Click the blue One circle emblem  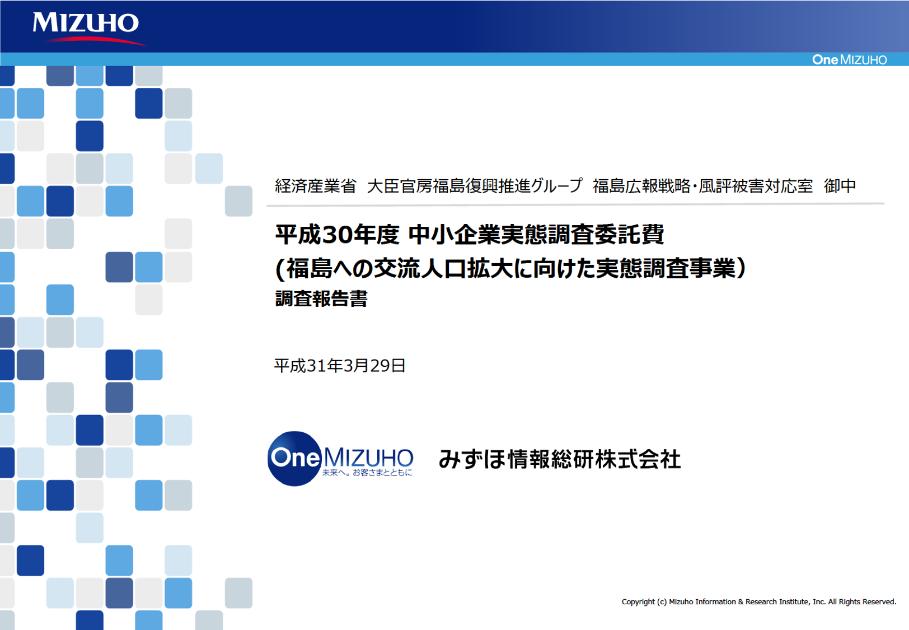(x=292, y=459)
